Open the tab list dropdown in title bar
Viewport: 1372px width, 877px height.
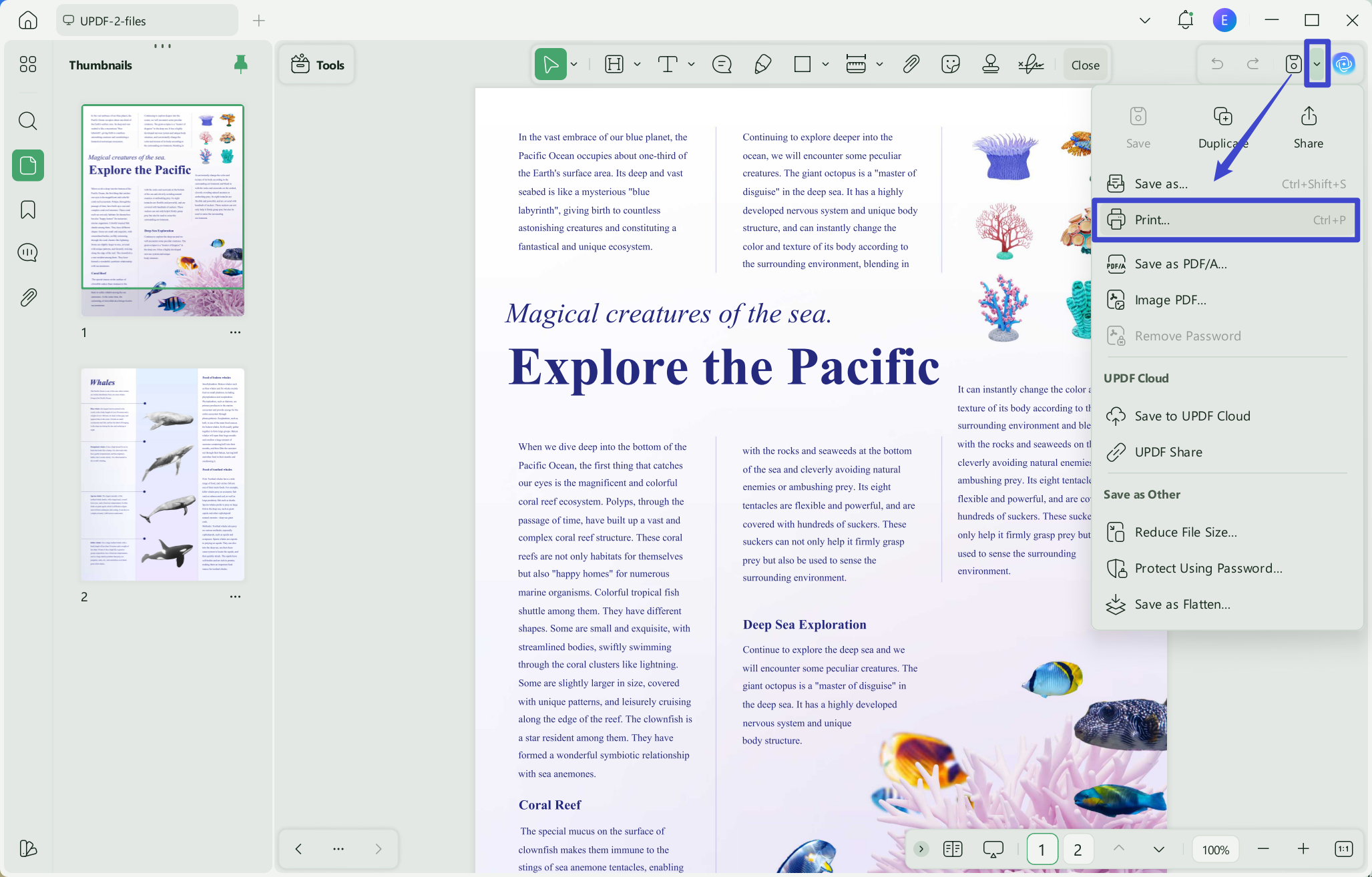pyautogui.click(x=1145, y=20)
